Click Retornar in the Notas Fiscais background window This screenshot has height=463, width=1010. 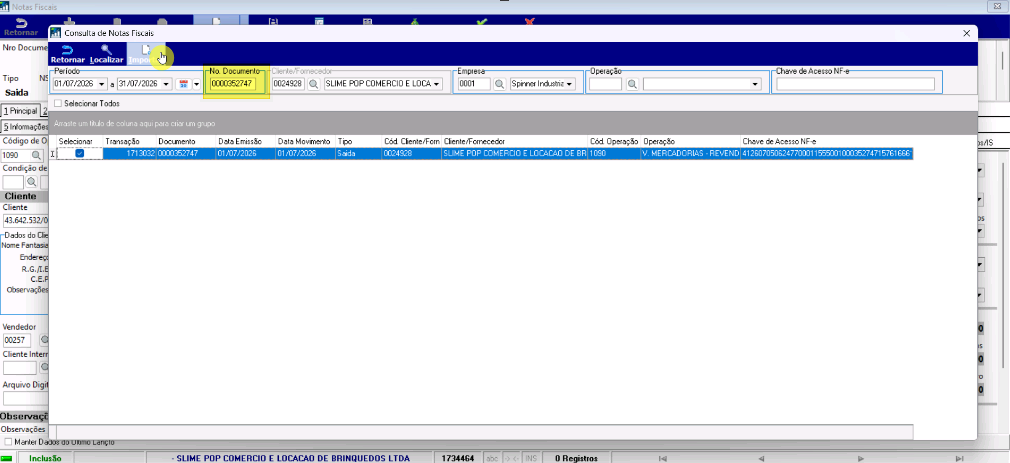(21, 28)
